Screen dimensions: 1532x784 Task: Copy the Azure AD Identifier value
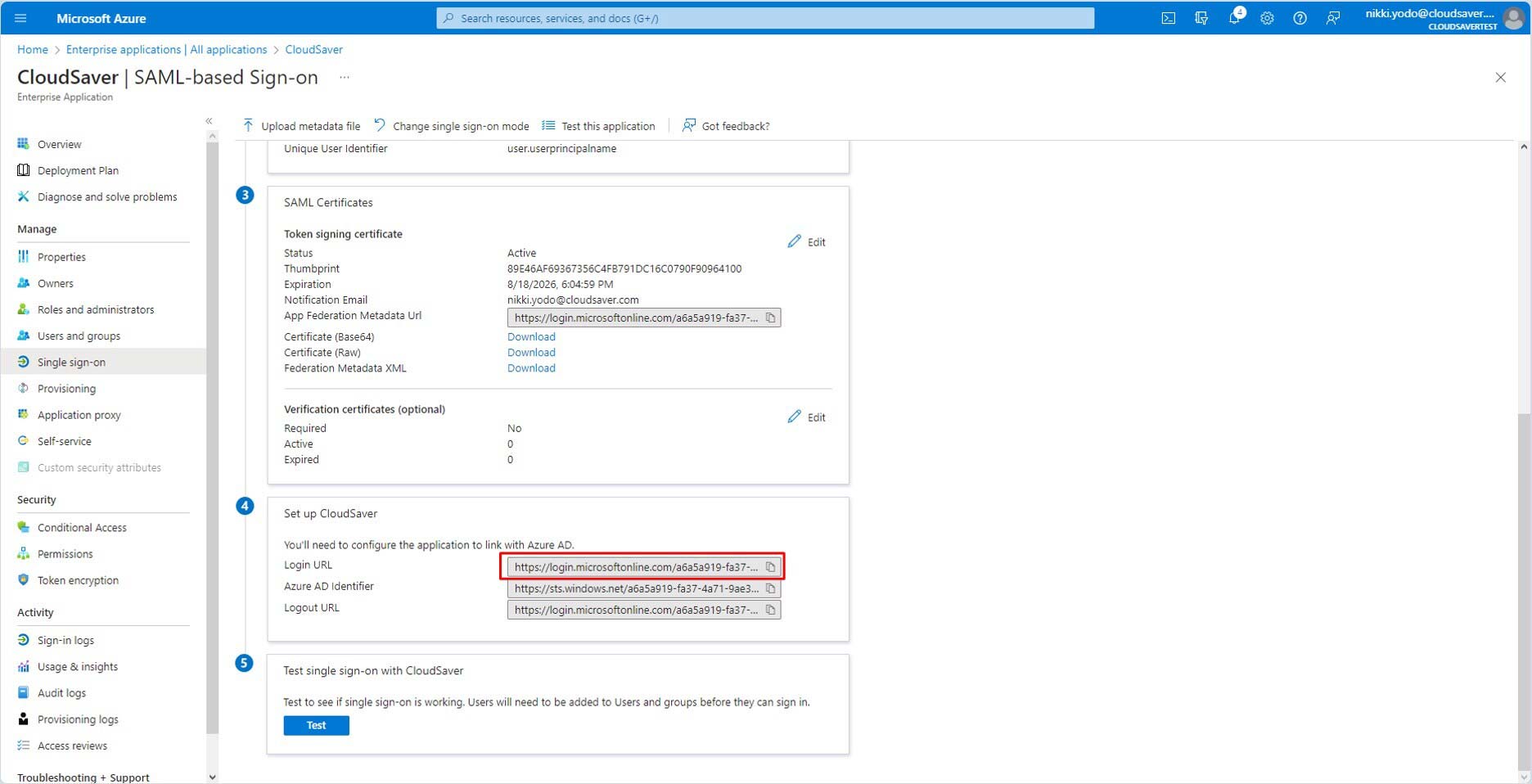tap(770, 588)
